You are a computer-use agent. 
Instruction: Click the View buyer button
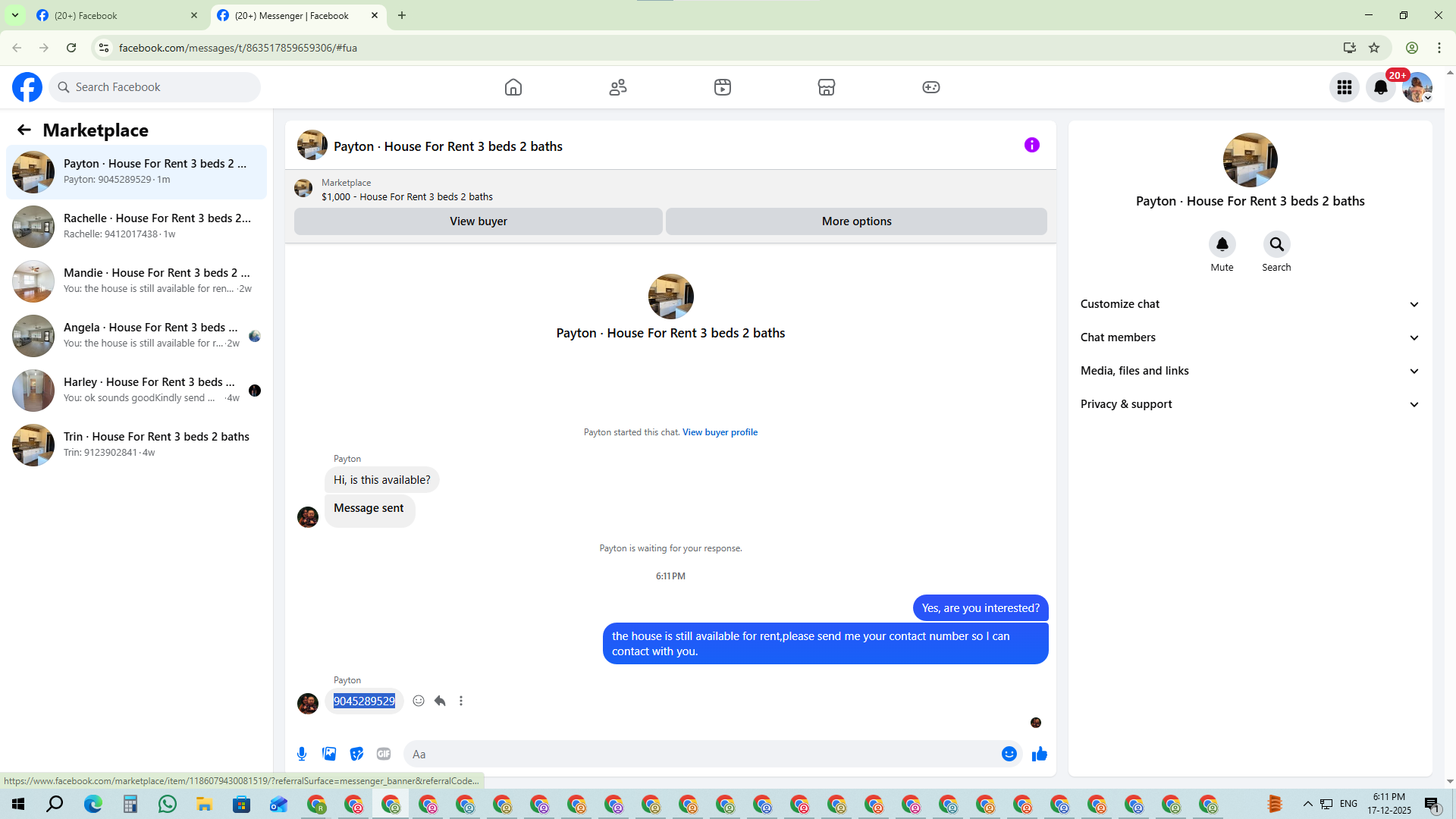point(478,221)
